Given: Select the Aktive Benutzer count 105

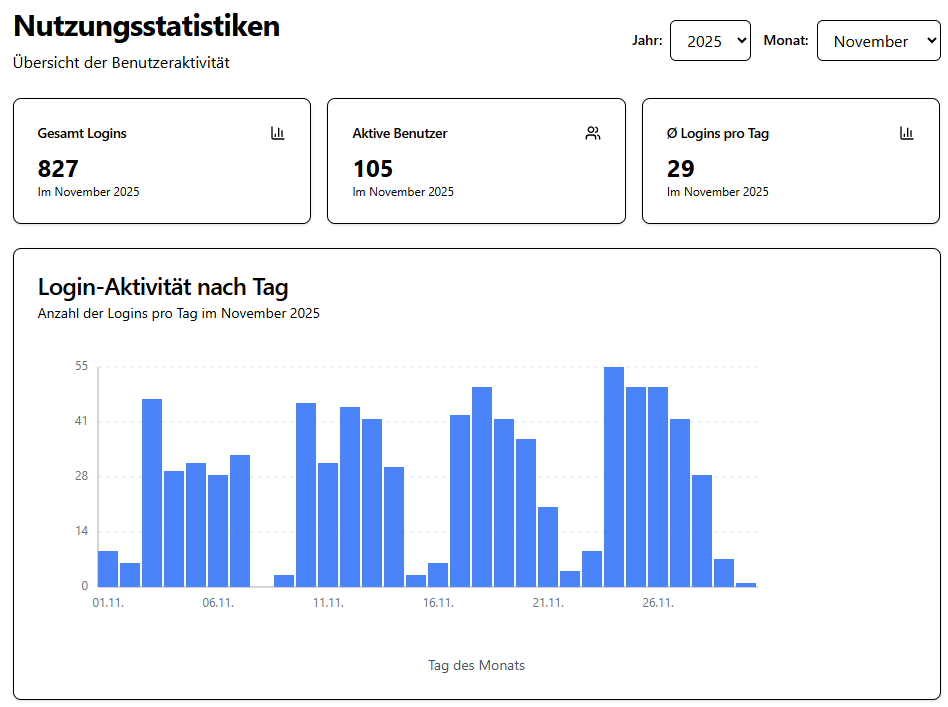Looking at the screenshot, I should pyautogui.click(x=373, y=169).
